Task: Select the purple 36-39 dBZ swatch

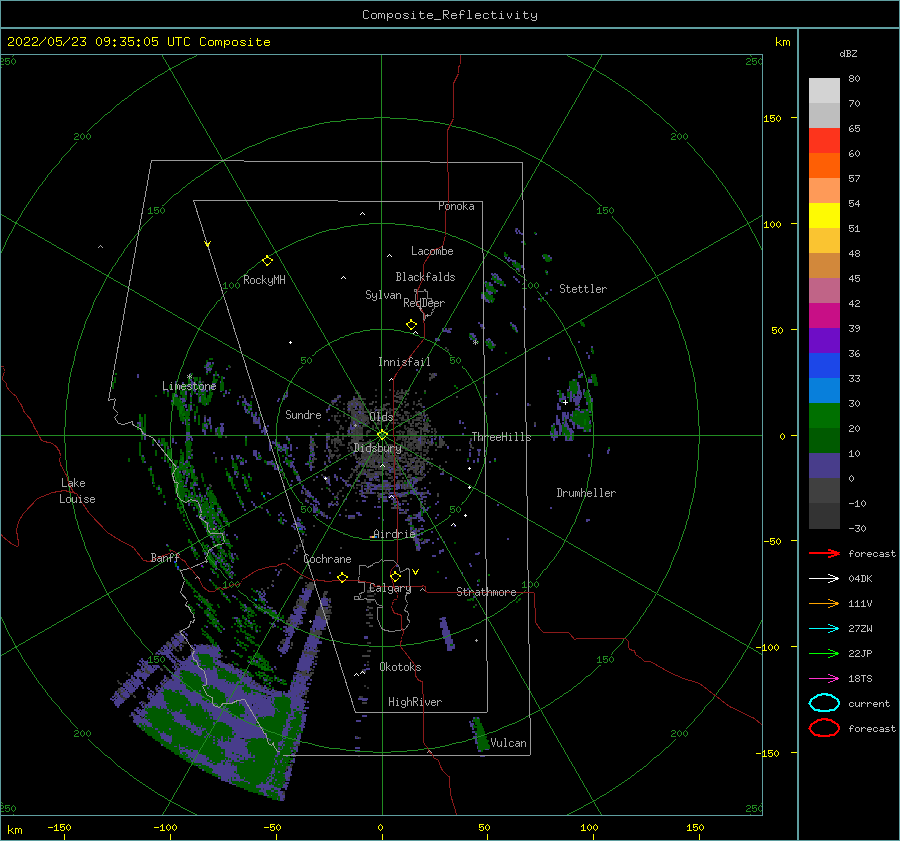Action: click(x=824, y=341)
